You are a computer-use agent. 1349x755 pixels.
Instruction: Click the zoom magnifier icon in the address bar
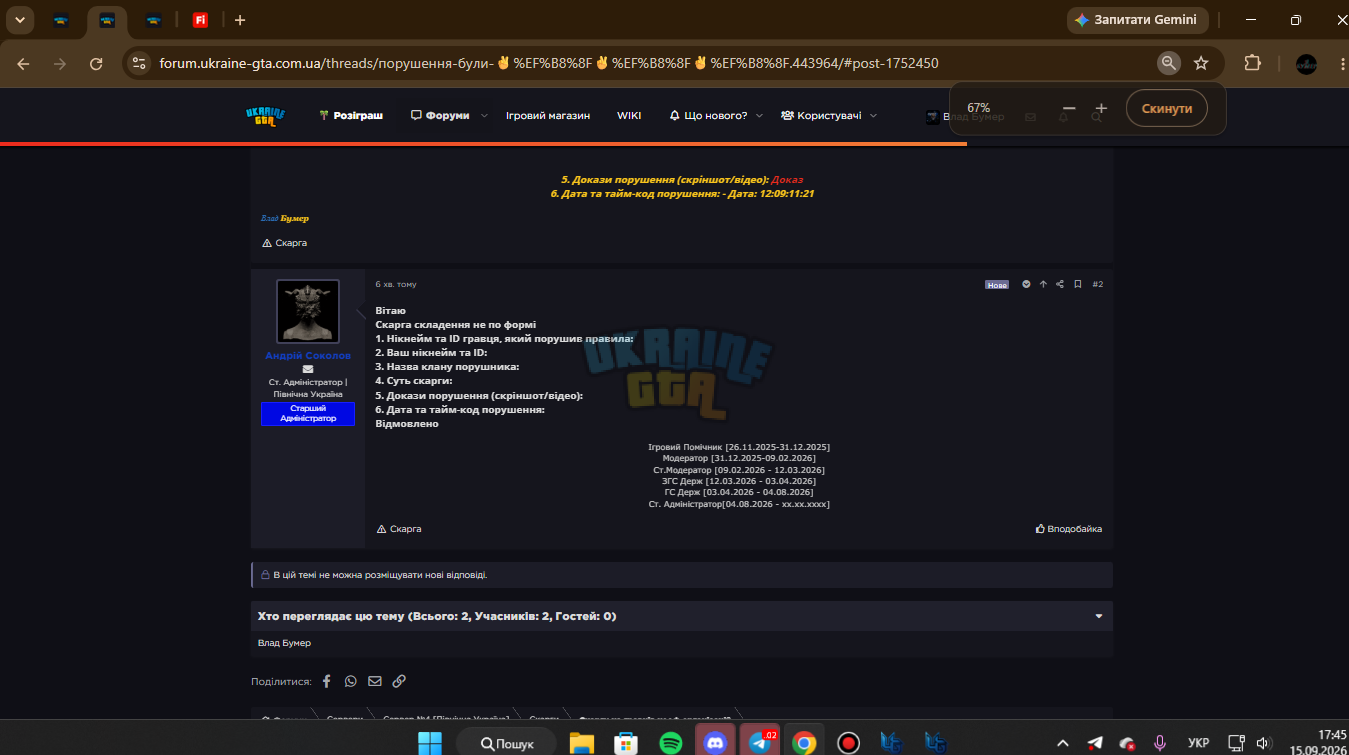pyautogui.click(x=1169, y=63)
